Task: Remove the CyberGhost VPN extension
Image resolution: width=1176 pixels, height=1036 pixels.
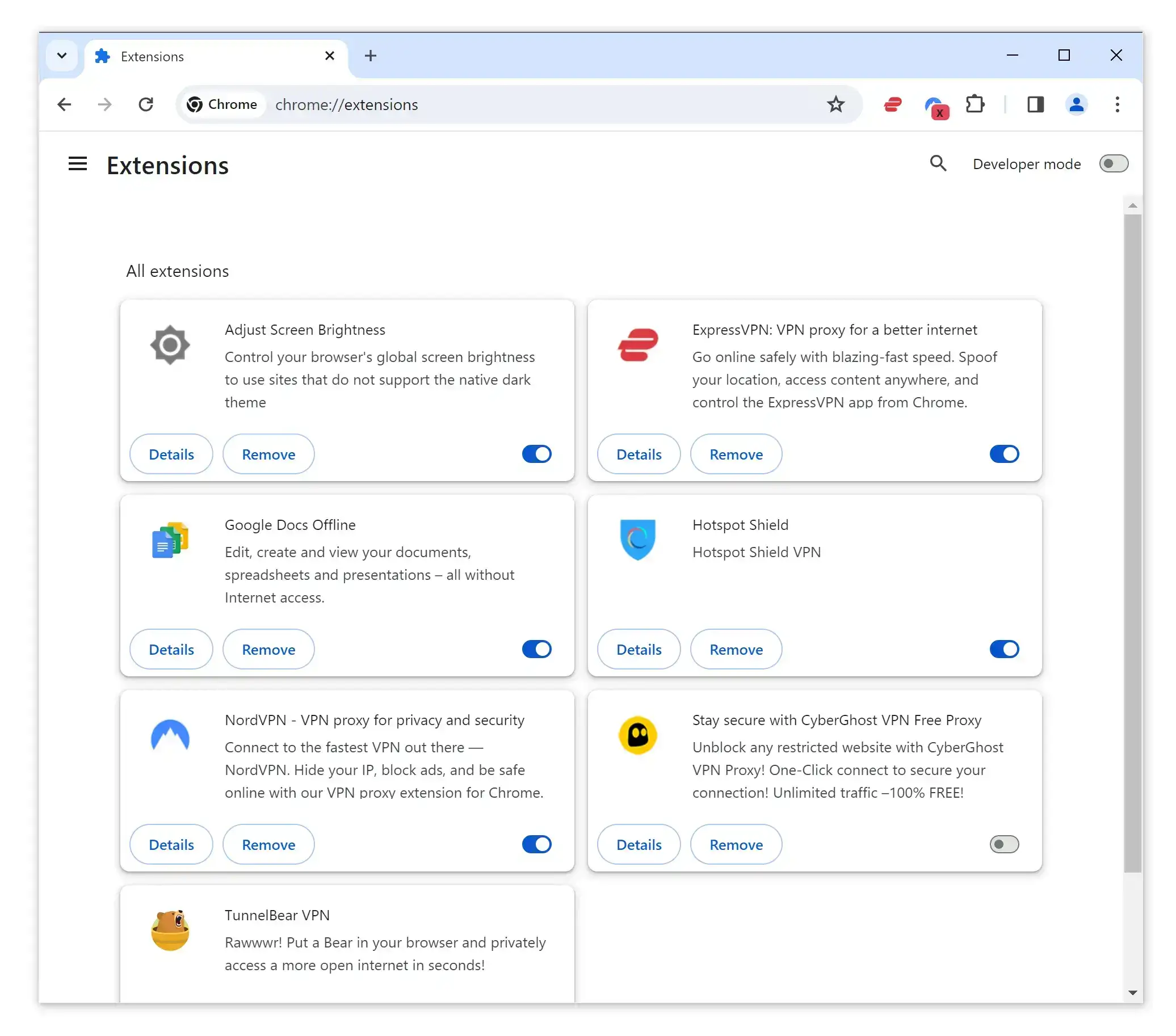Action: [x=737, y=844]
